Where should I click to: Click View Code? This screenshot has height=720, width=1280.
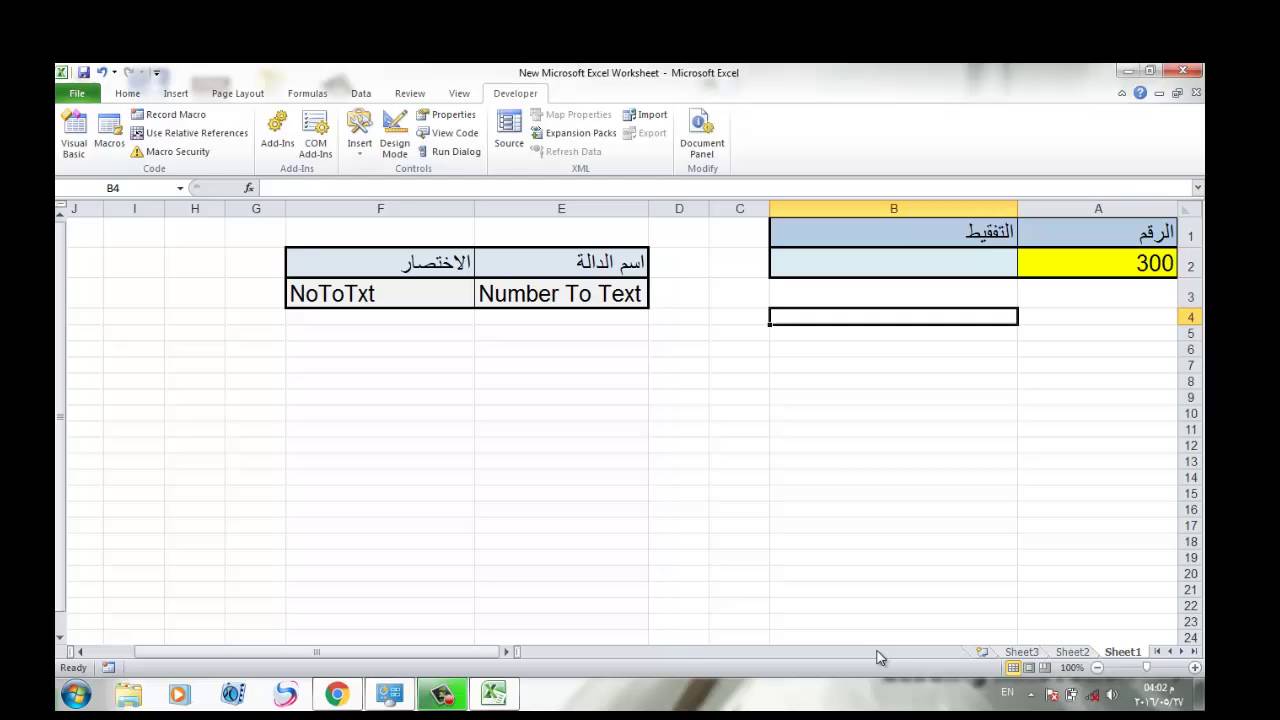click(447, 133)
